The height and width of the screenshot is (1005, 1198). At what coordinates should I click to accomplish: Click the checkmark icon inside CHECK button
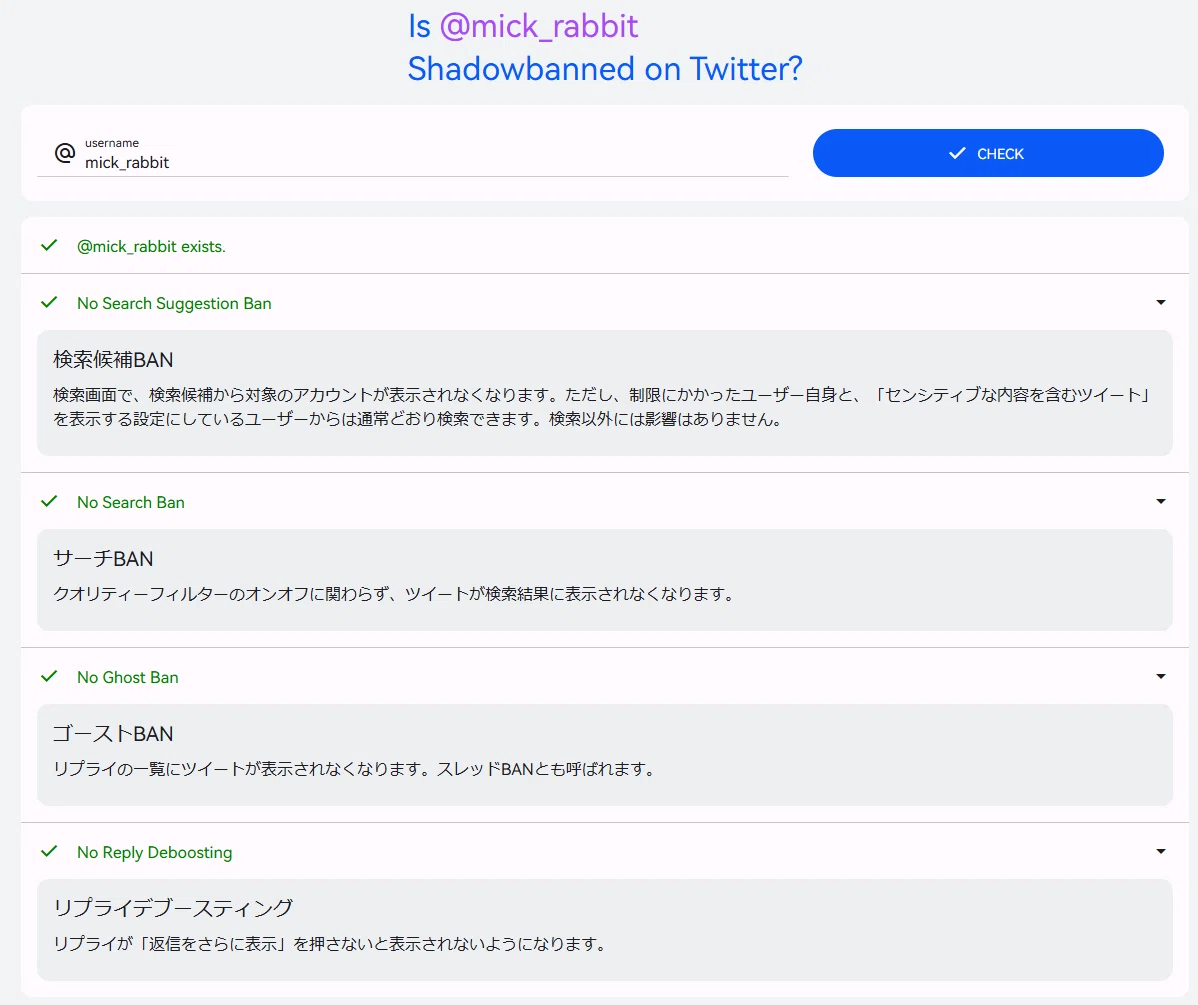coord(957,154)
